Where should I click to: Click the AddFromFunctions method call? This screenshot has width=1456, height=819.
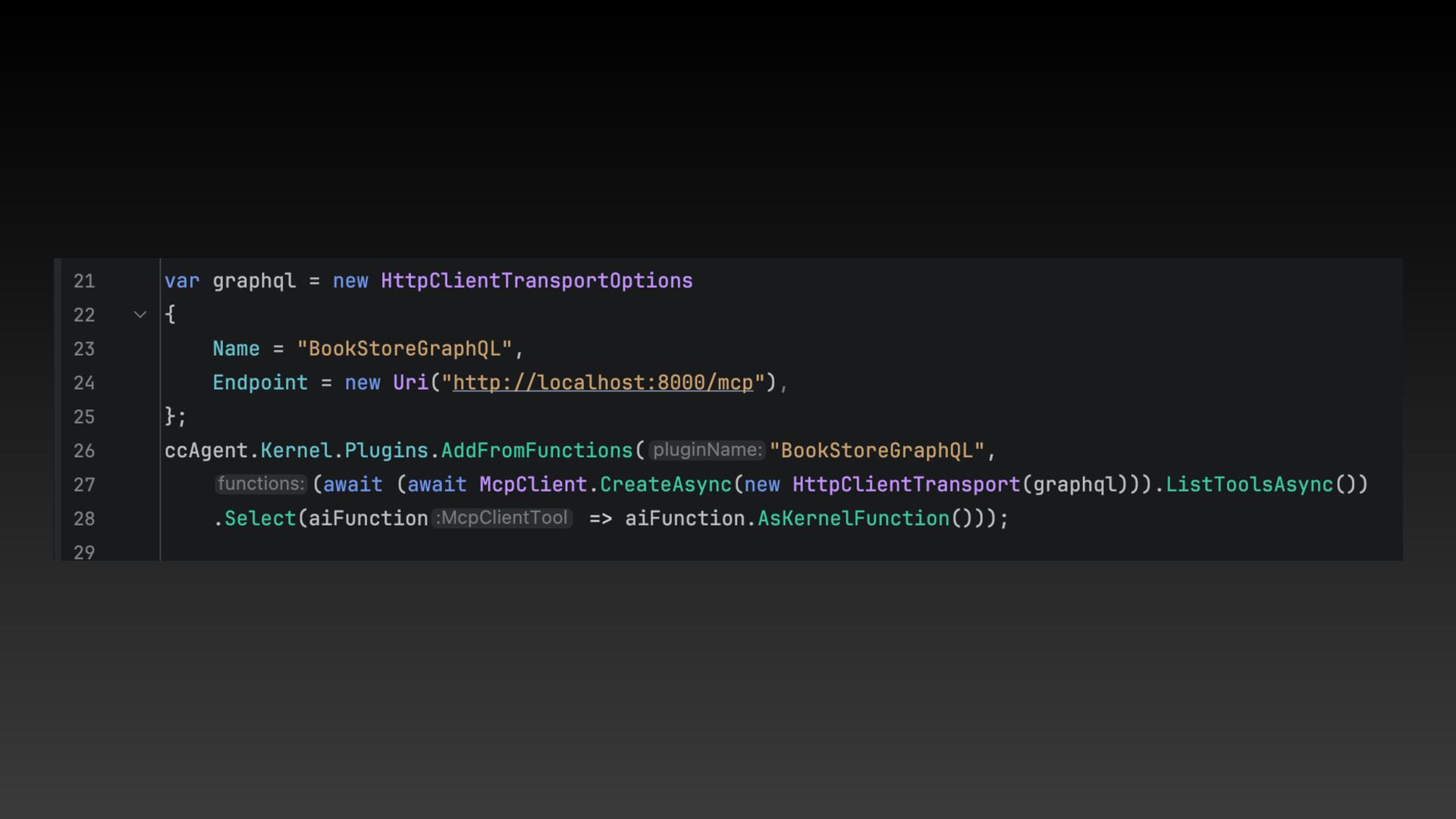(x=536, y=450)
